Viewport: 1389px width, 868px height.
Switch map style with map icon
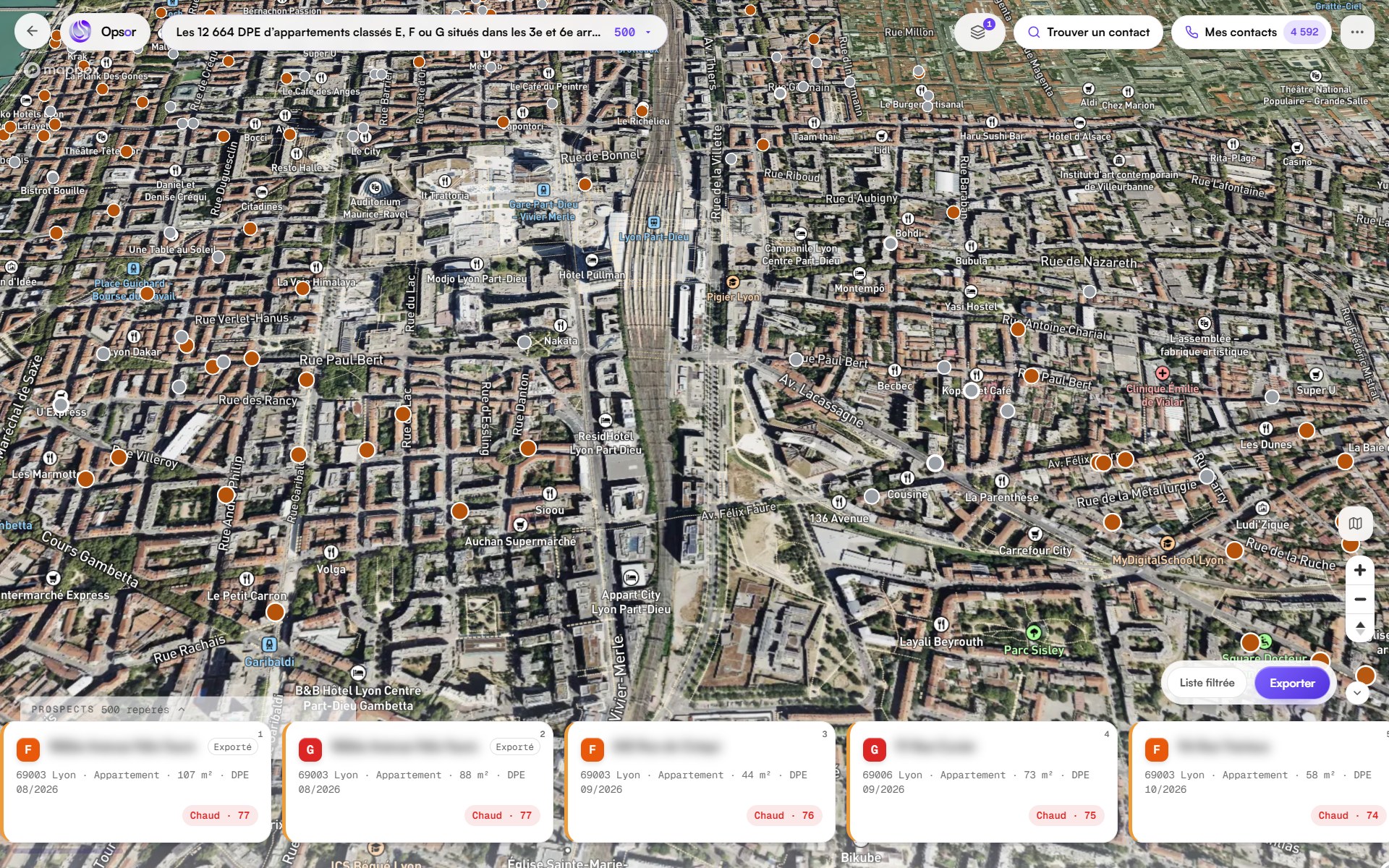(x=1356, y=523)
